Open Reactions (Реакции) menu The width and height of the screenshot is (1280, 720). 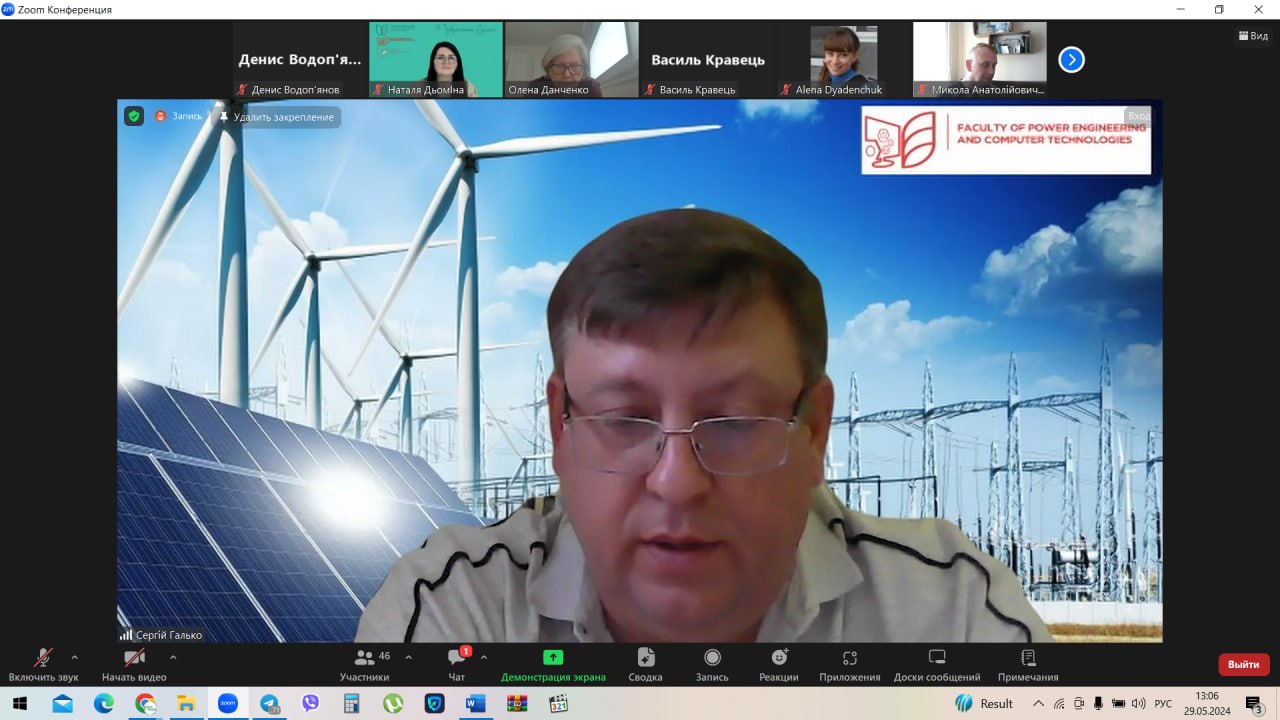(778, 665)
